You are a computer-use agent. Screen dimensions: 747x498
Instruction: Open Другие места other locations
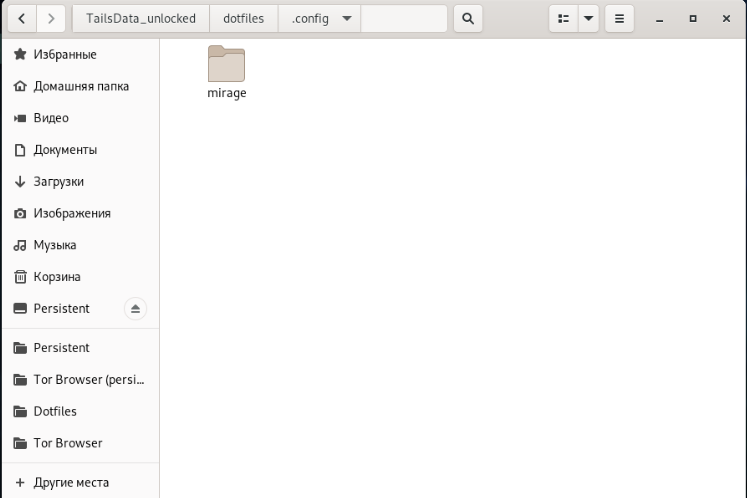70,482
